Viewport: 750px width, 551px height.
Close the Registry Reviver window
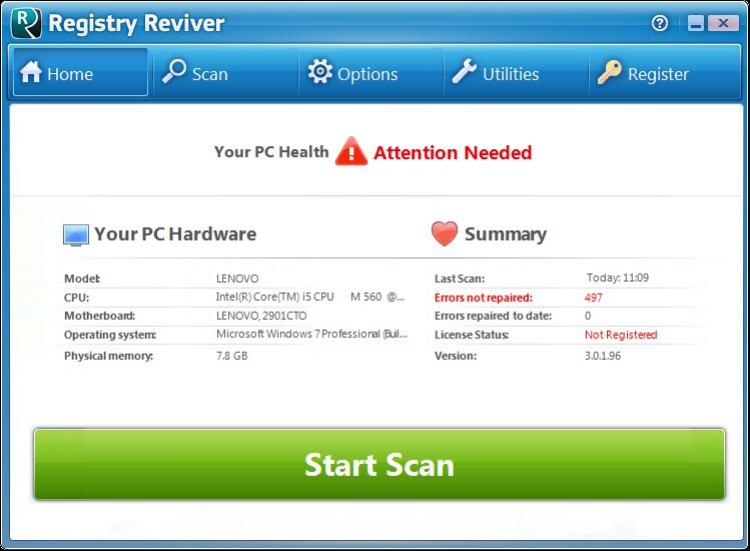[723, 23]
